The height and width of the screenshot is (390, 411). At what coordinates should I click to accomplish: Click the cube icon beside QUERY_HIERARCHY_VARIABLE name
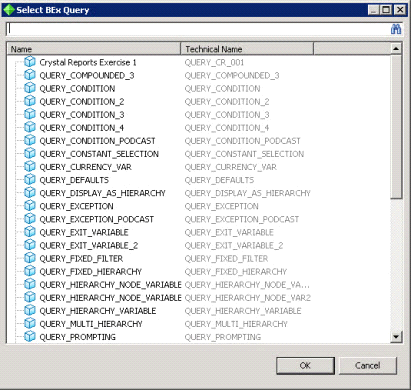pos(30,310)
